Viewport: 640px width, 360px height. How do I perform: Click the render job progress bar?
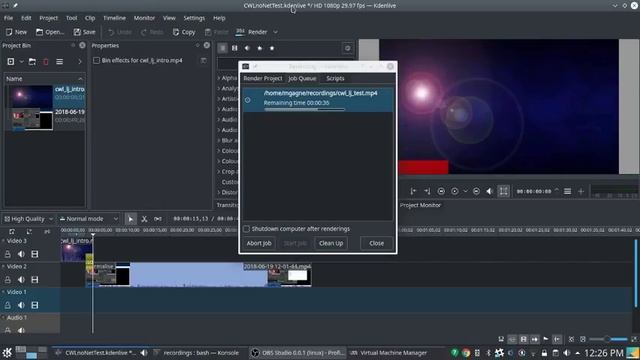point(304,109)
